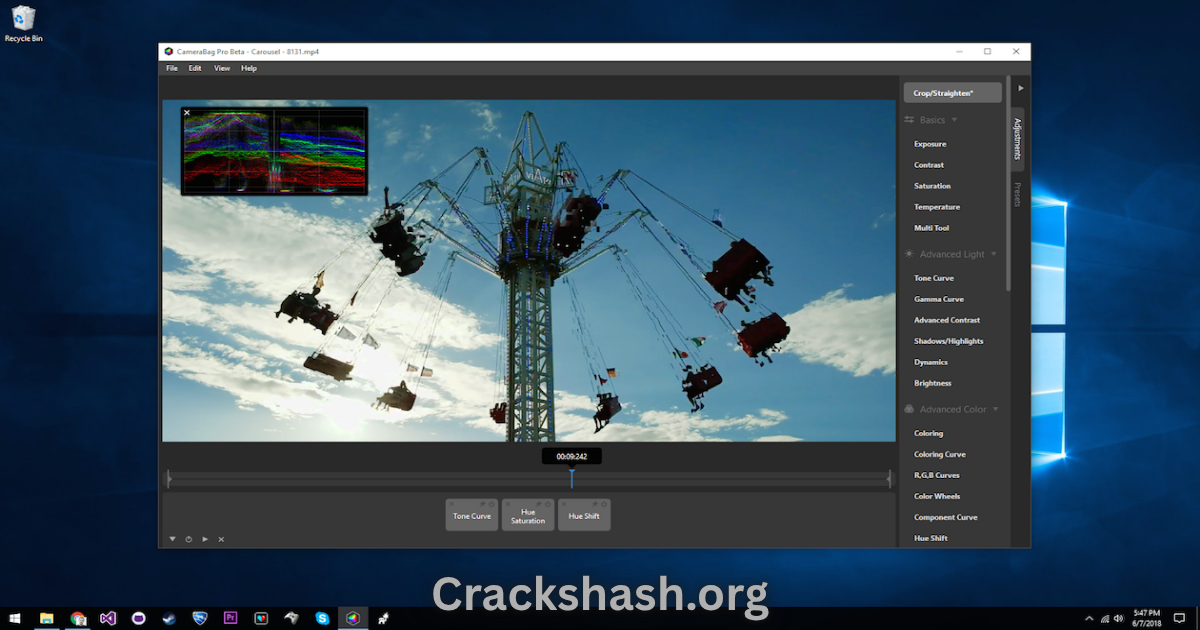Remove the Tone Curve adjustment tile
This screenshot has height=630, width=1200.
coord(451,504)
